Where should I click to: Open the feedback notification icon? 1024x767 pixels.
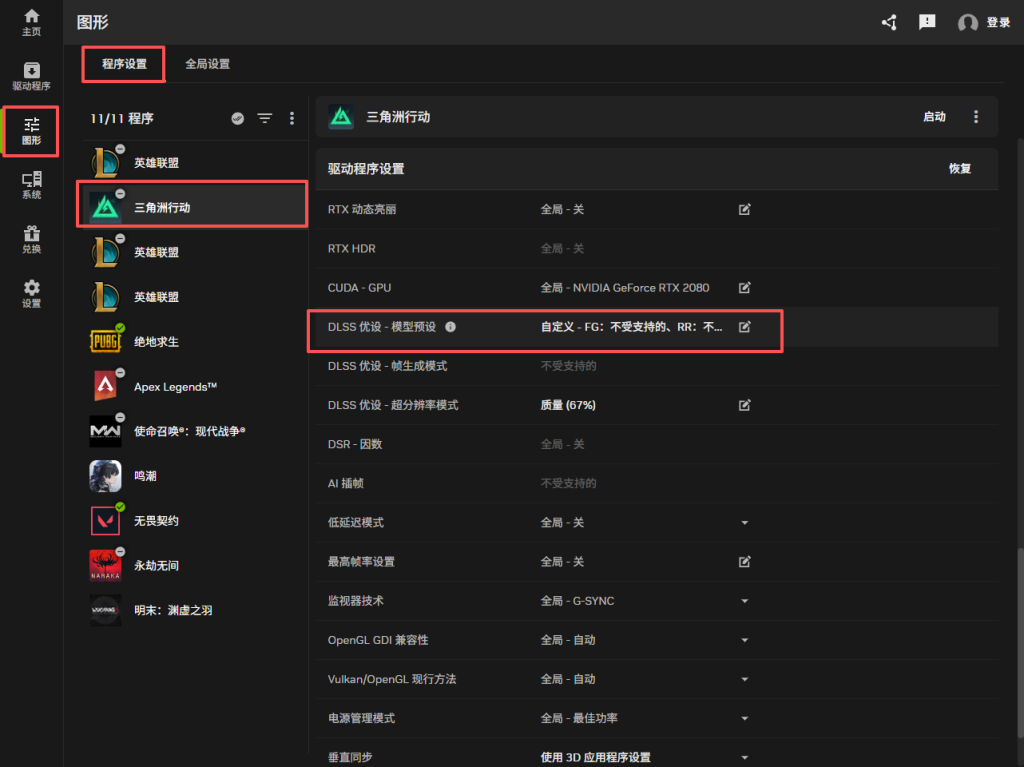coord(927,22)
